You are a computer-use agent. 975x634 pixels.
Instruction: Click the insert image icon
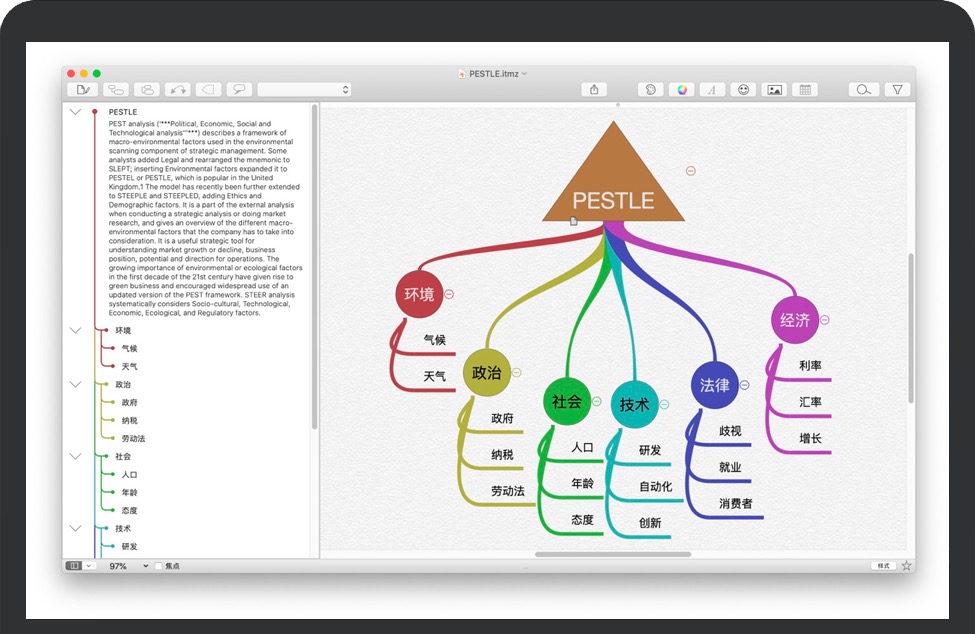pyautogui.click(x=774, y=90)
